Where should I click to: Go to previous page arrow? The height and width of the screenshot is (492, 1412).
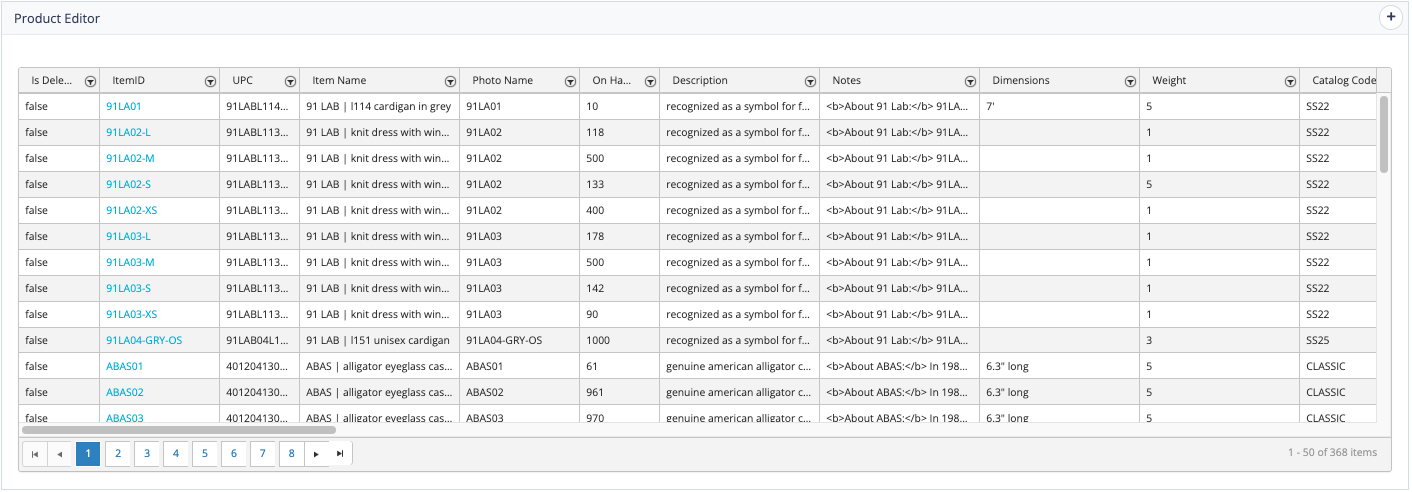[59, 454]
